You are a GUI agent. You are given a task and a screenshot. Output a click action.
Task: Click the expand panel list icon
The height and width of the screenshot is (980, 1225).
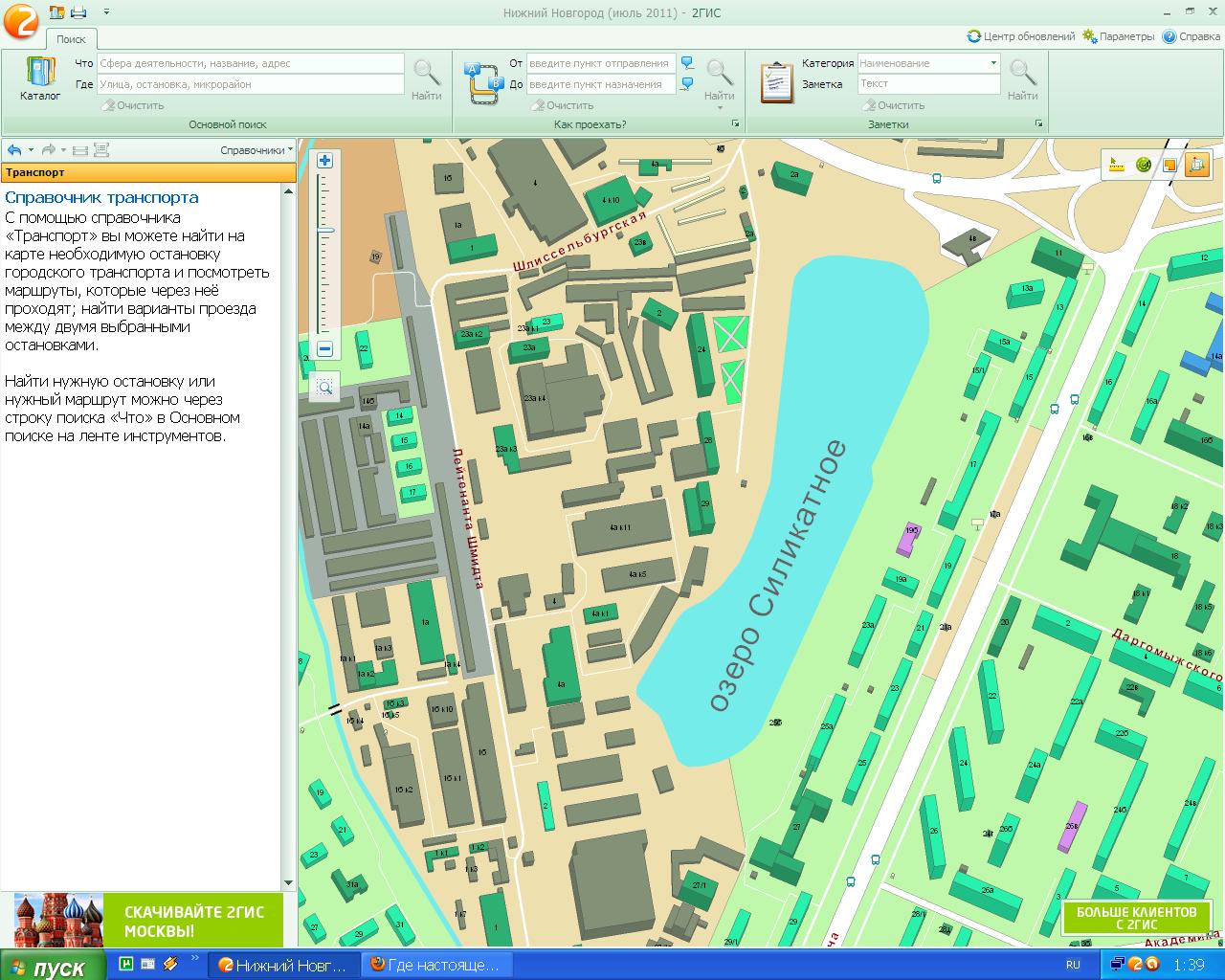pos(101,150)
